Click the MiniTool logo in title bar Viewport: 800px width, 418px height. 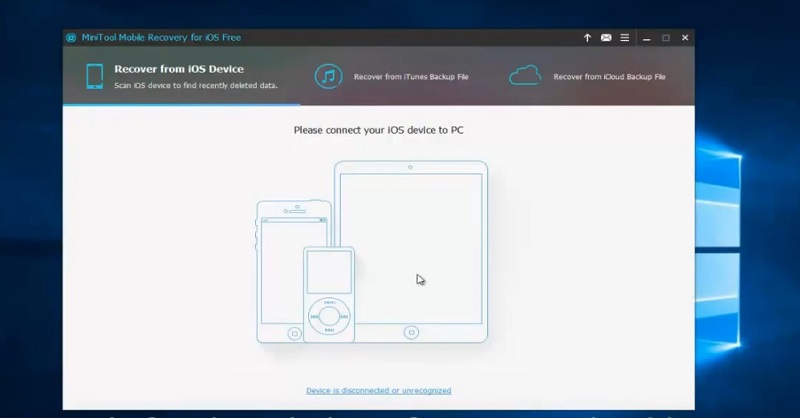71,38
